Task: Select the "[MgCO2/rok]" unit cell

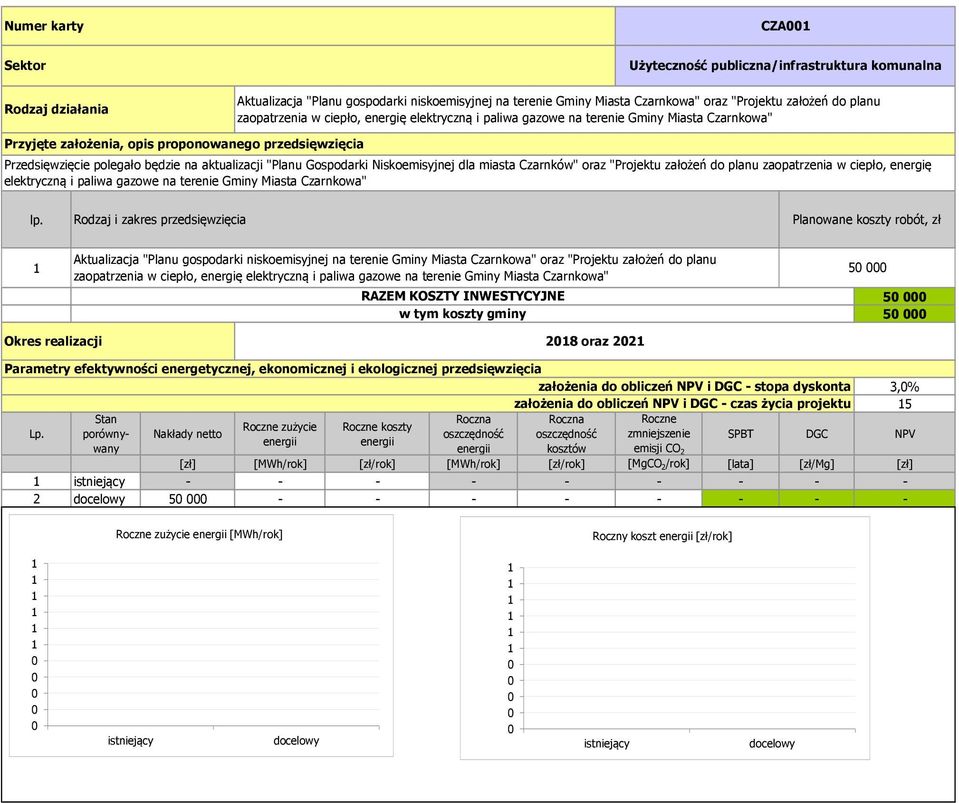Action: (659, 464)
